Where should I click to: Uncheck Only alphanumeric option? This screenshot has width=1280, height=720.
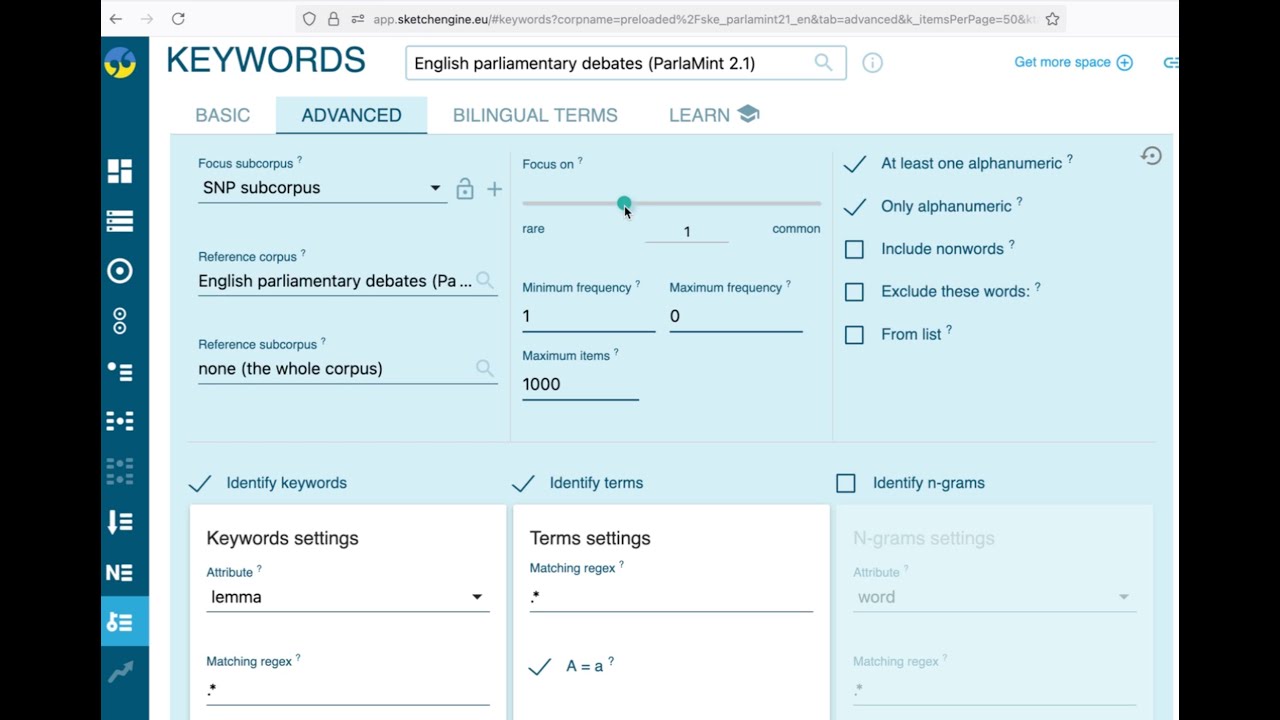click(x=854, y=207)
